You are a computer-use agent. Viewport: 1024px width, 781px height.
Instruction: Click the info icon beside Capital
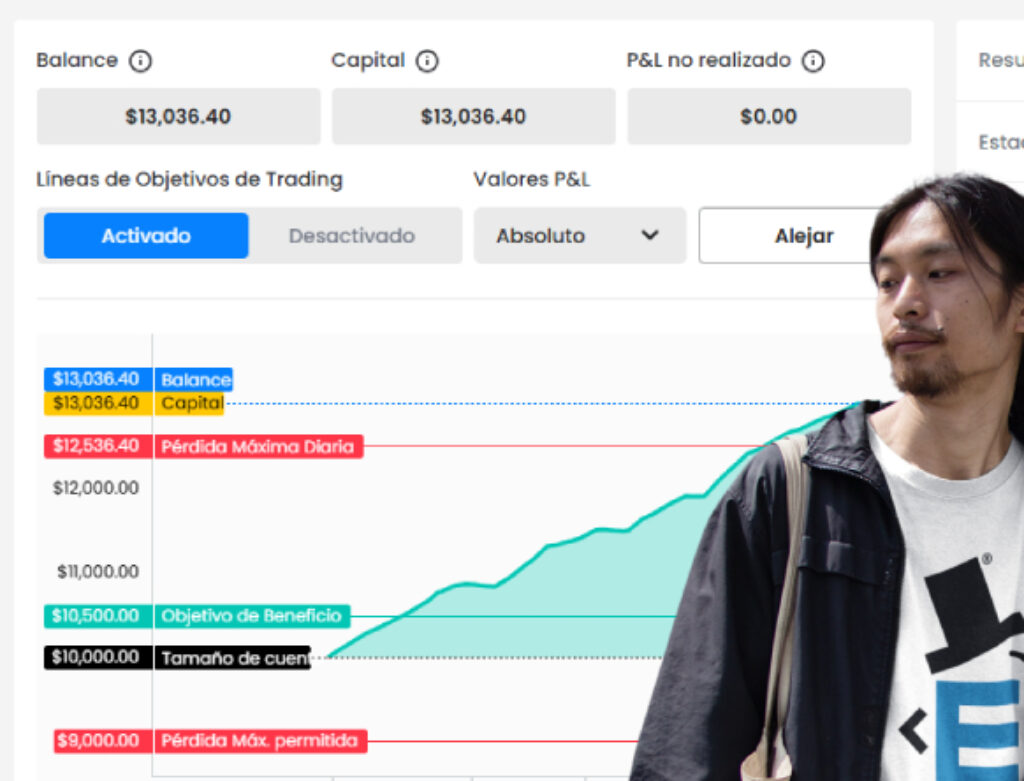tap(427, 61)
